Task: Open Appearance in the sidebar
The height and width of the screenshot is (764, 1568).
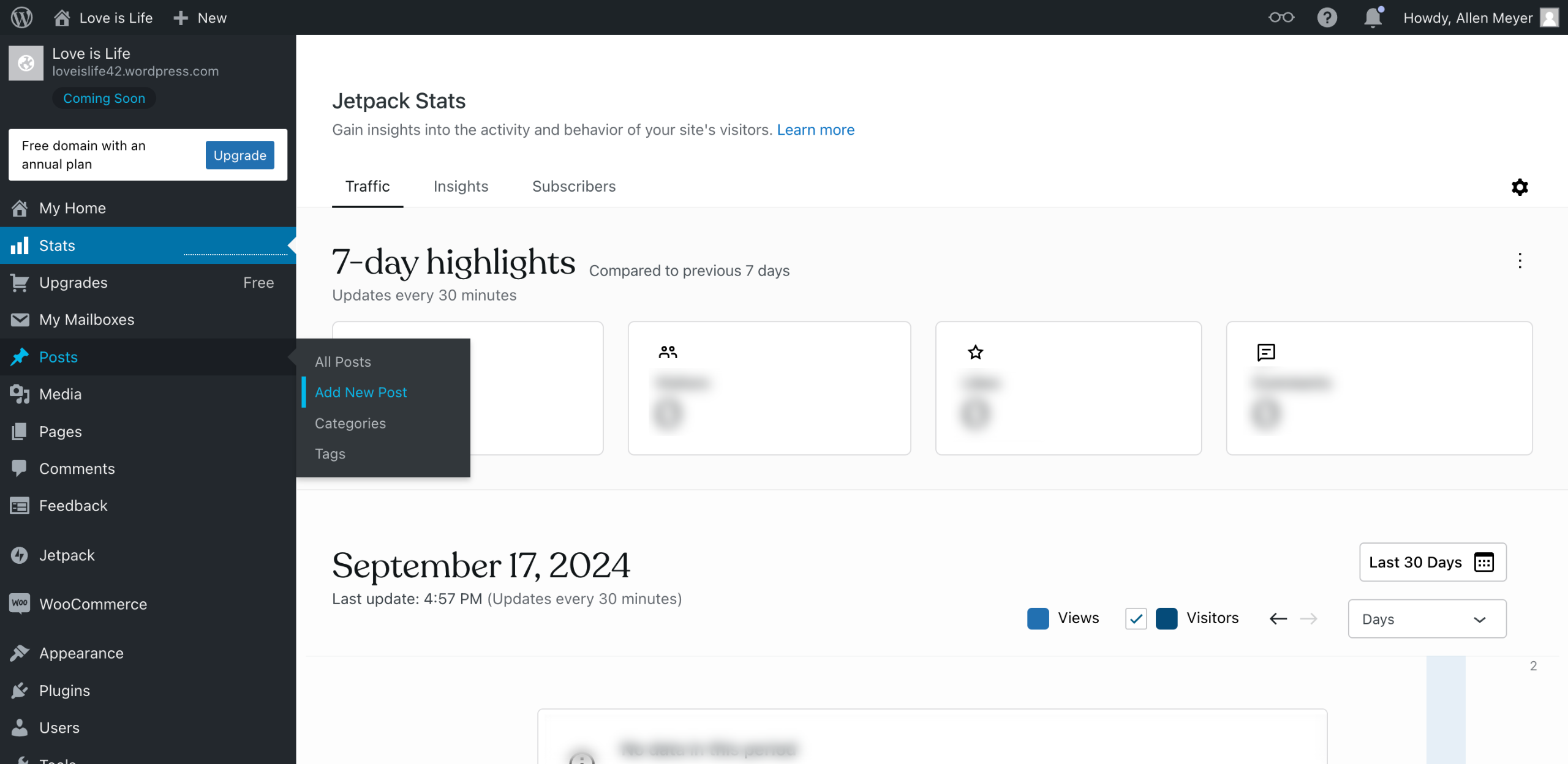Action: [x=148, y=653]
